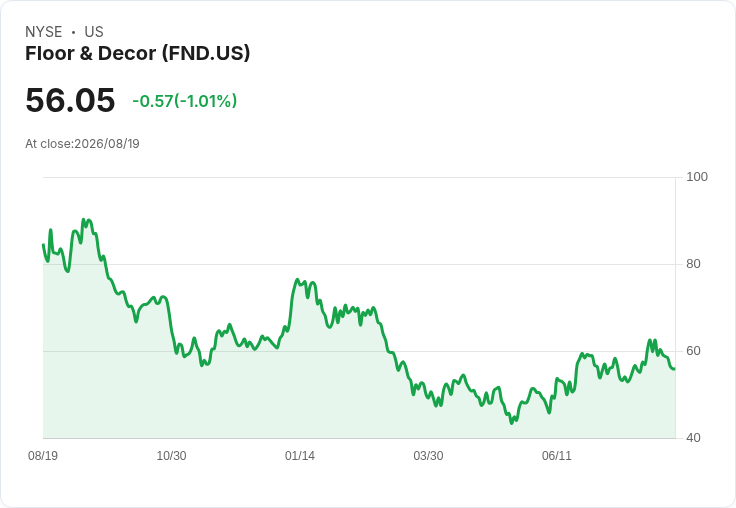736x508 pixels.
Task: Click the 56.05 current price
Action: click(70, 100)
